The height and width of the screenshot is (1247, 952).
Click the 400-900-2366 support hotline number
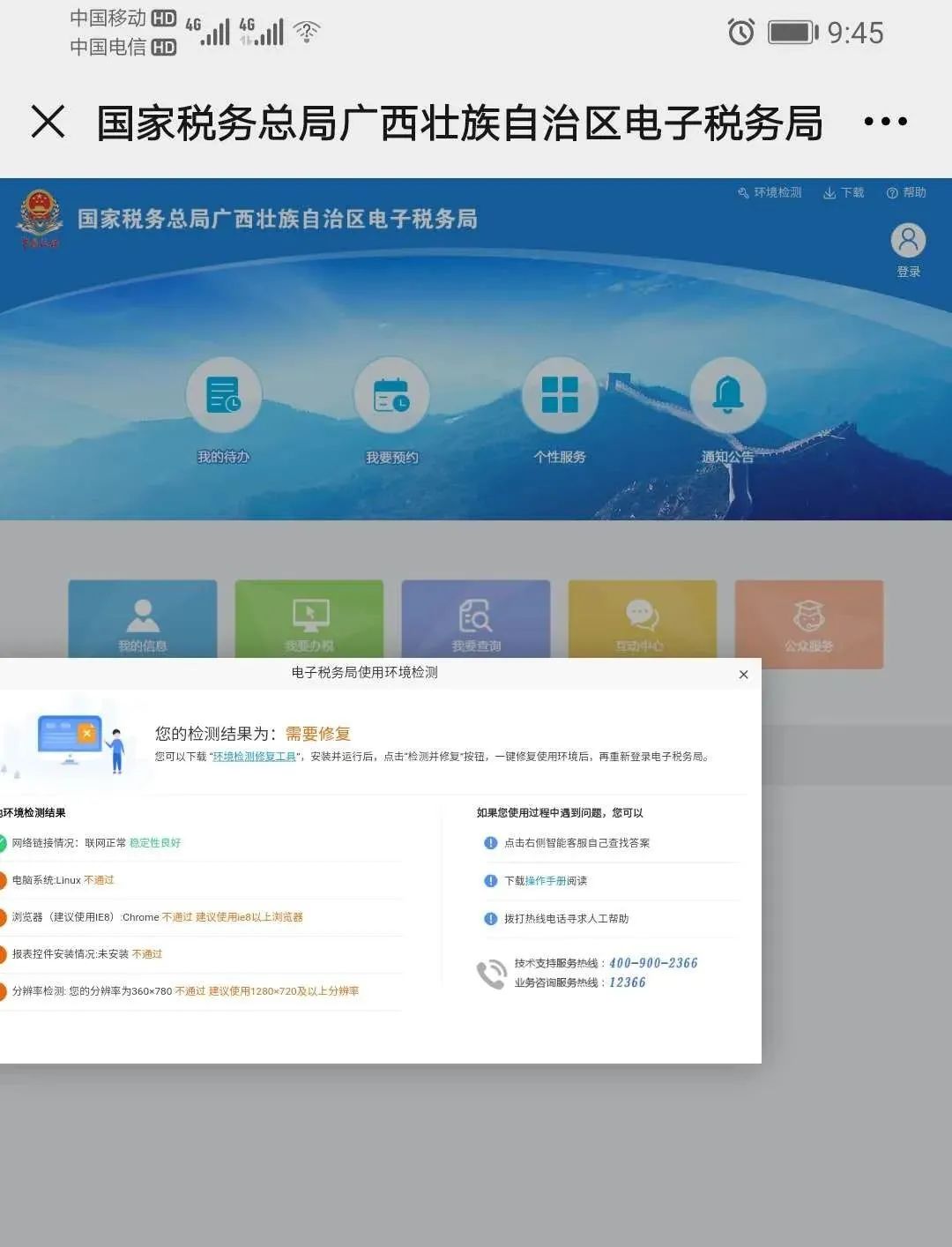tap(653, 963)
